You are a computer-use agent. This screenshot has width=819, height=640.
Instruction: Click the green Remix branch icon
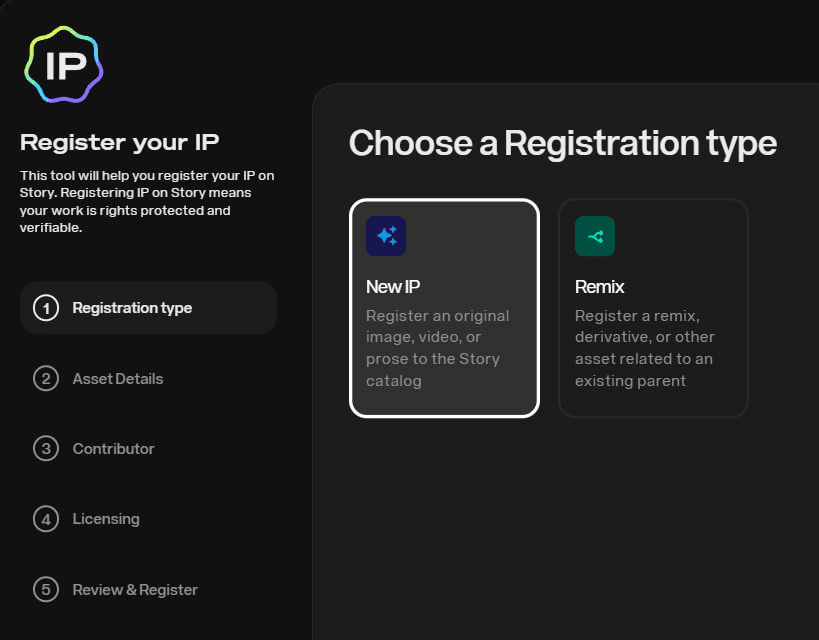tap(595, 236)
